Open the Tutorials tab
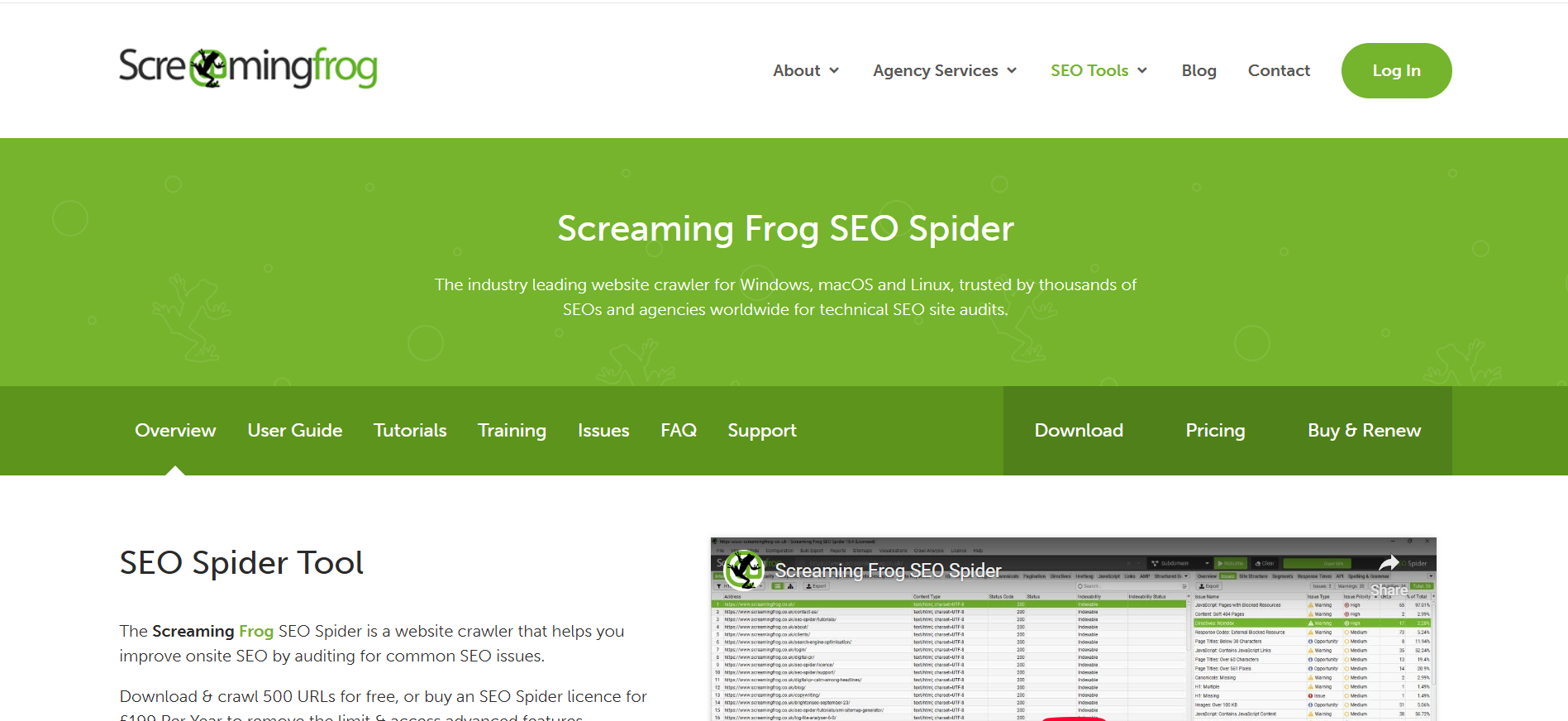This screenshot has height=721, width=1568. [x=410, y=431]
